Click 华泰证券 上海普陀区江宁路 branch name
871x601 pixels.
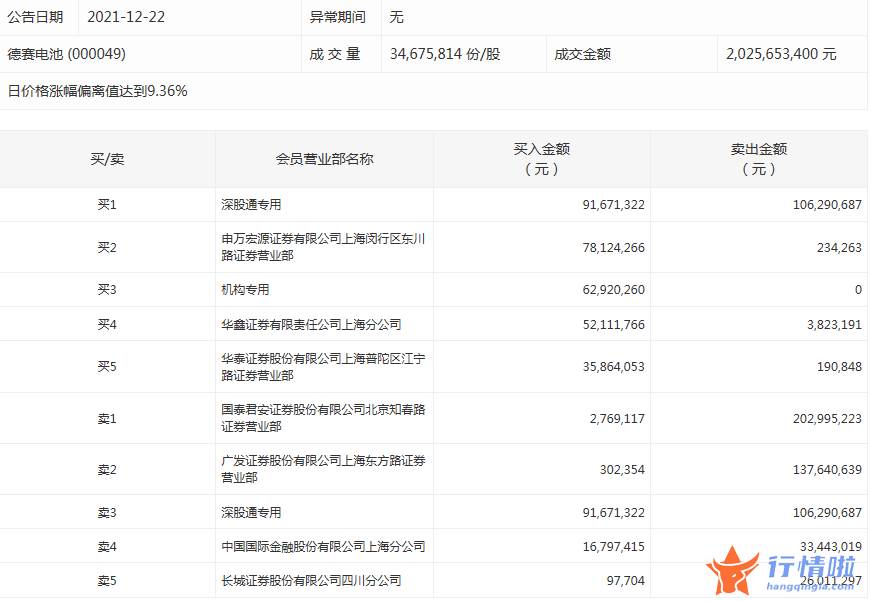(x=323, y=367)
